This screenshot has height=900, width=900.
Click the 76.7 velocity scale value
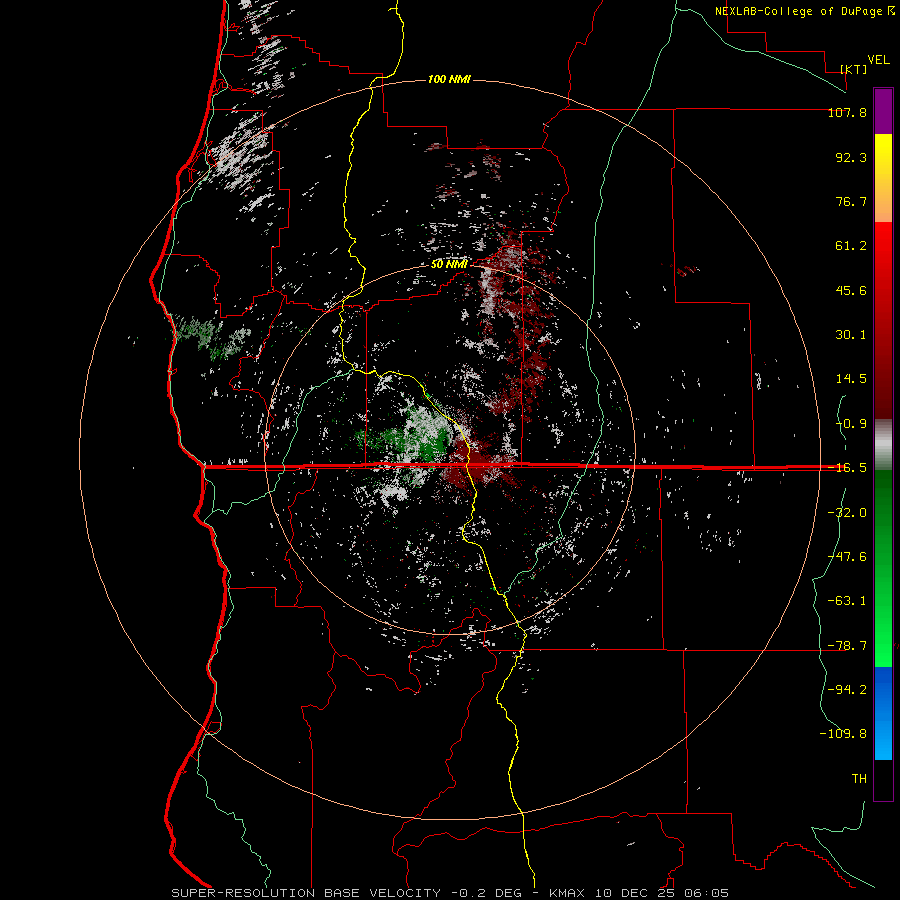click(851, 201)
